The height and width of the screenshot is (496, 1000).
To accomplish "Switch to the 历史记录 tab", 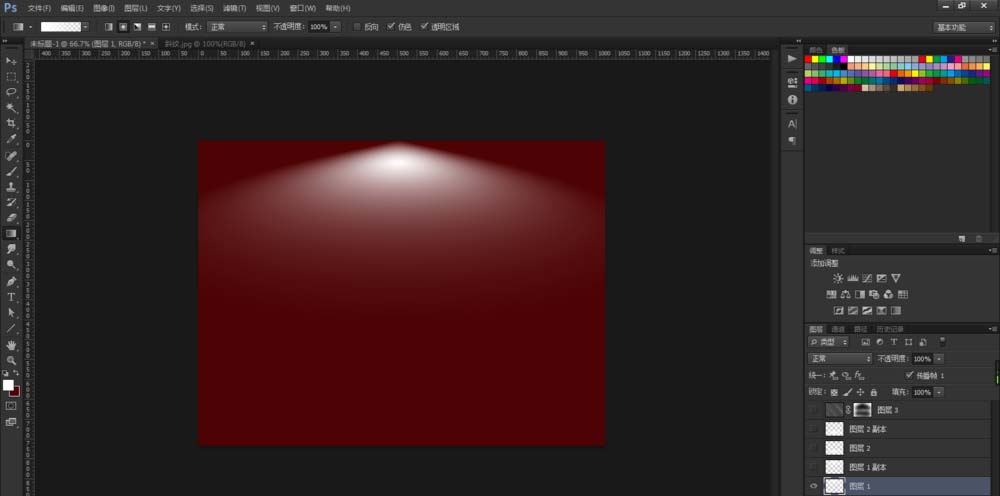I will pos(889,329).
